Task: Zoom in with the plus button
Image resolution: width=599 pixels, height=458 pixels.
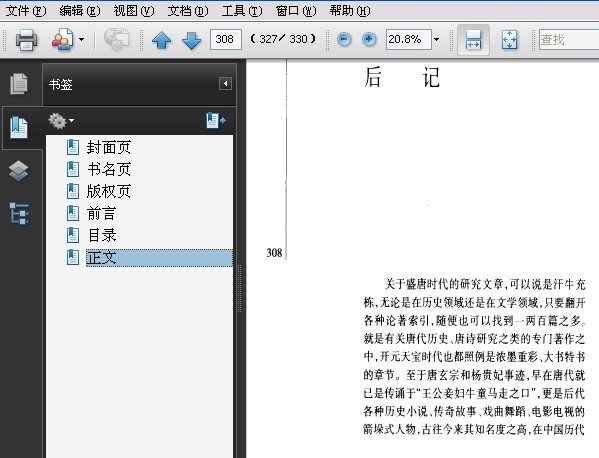Action: pos(369,39)
